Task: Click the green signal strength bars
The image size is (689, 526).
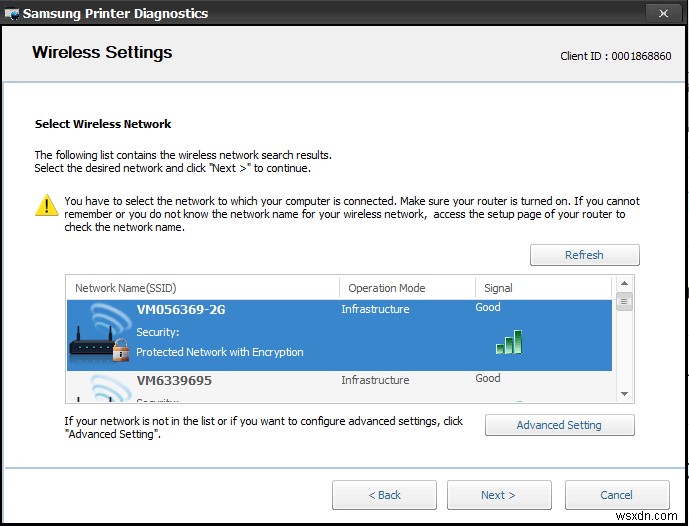Action: click(509, 342)
